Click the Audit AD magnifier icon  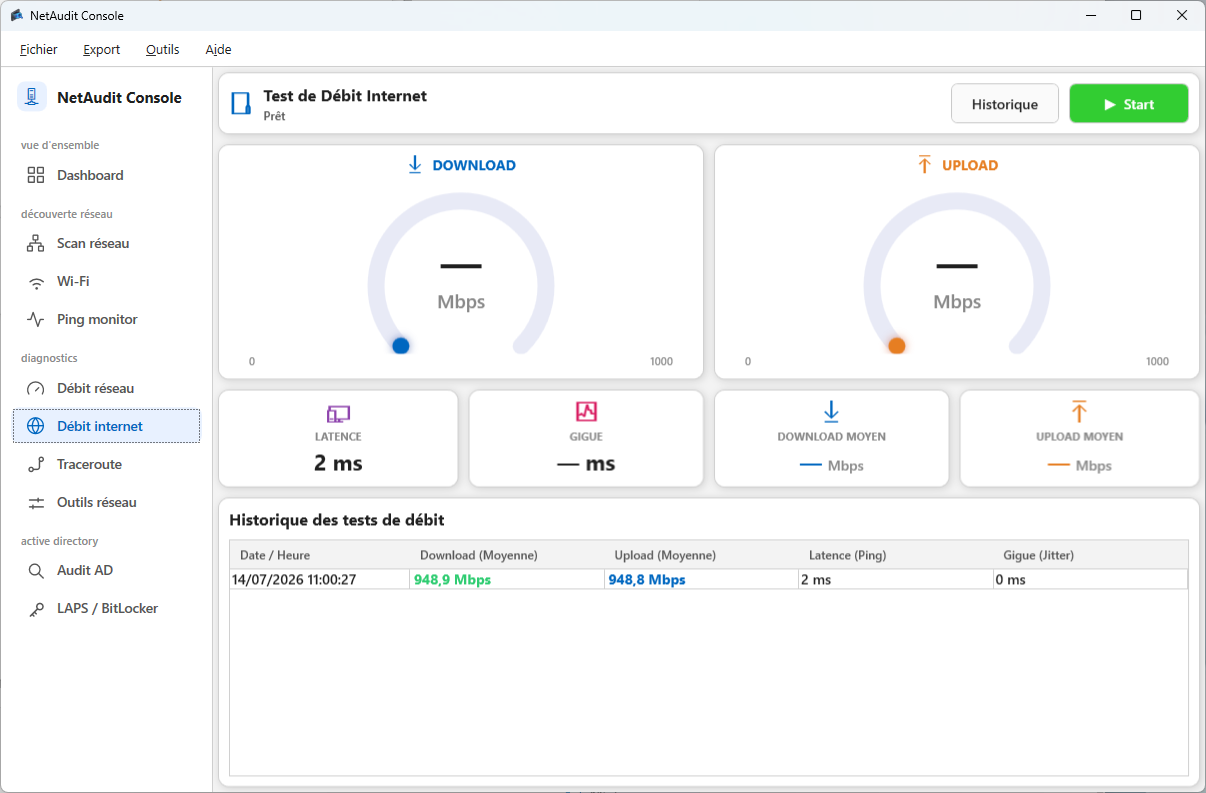click(36, 571)
